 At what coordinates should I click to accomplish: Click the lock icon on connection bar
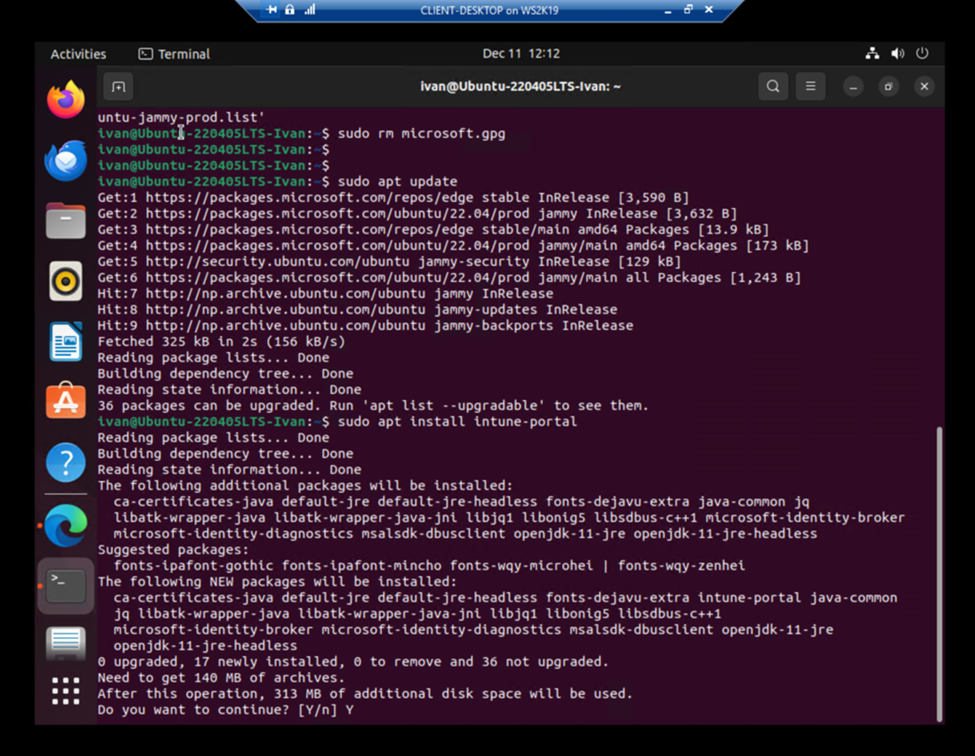click(x=290, y=10)
